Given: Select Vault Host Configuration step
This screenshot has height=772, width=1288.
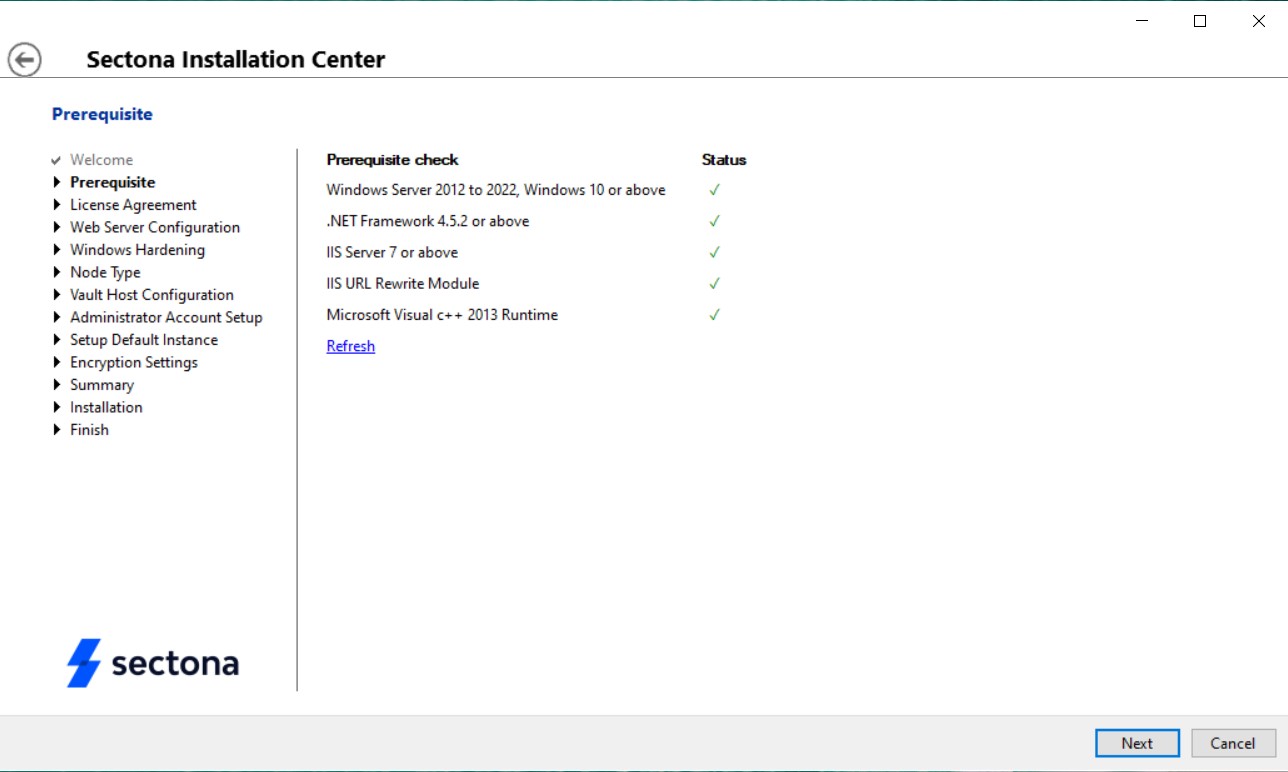Looking at the screenshot, I should pos(151,294).
